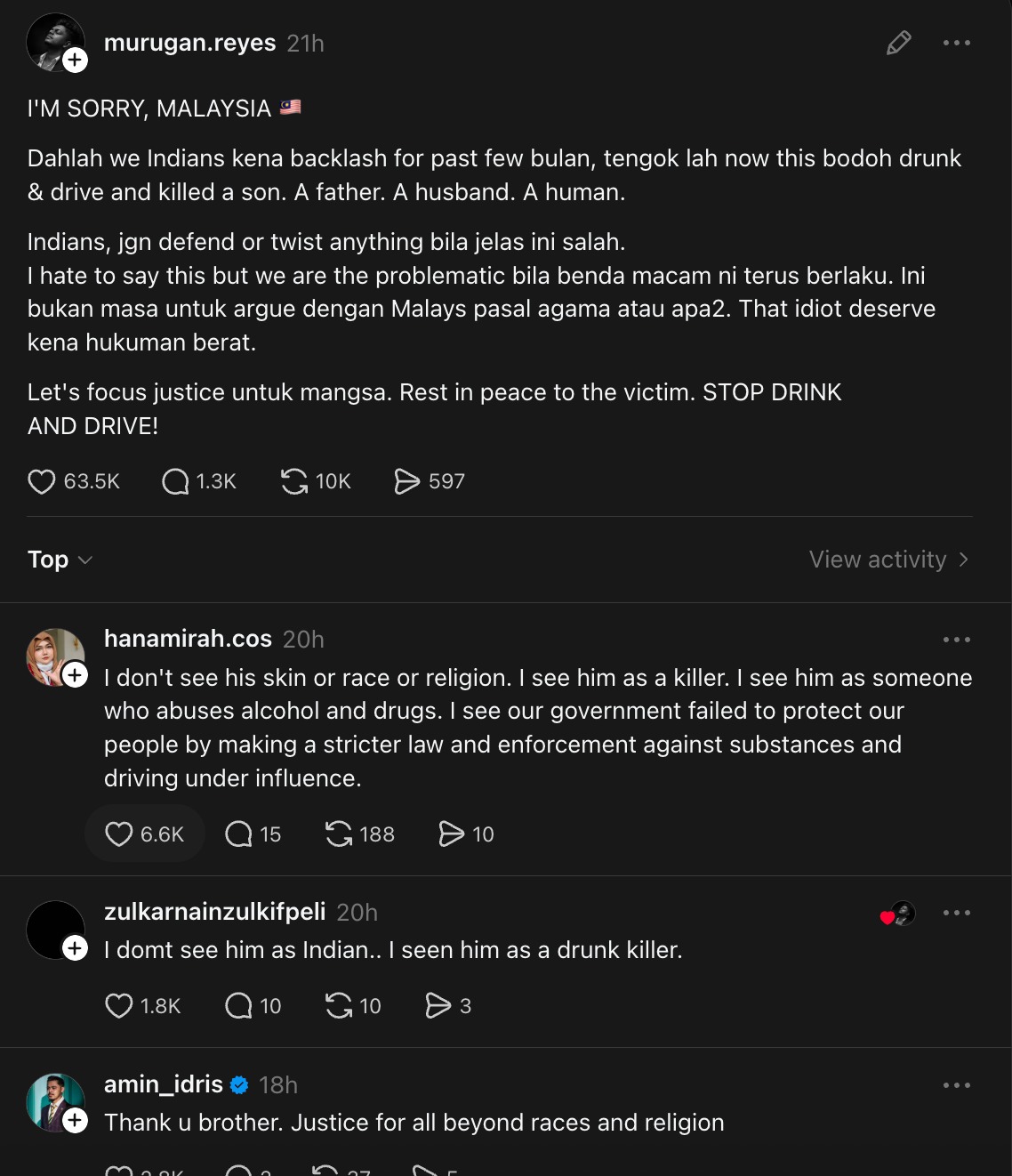
Task: Open more options on hanamirah.cos's reply
Action: tap(956, 640)
